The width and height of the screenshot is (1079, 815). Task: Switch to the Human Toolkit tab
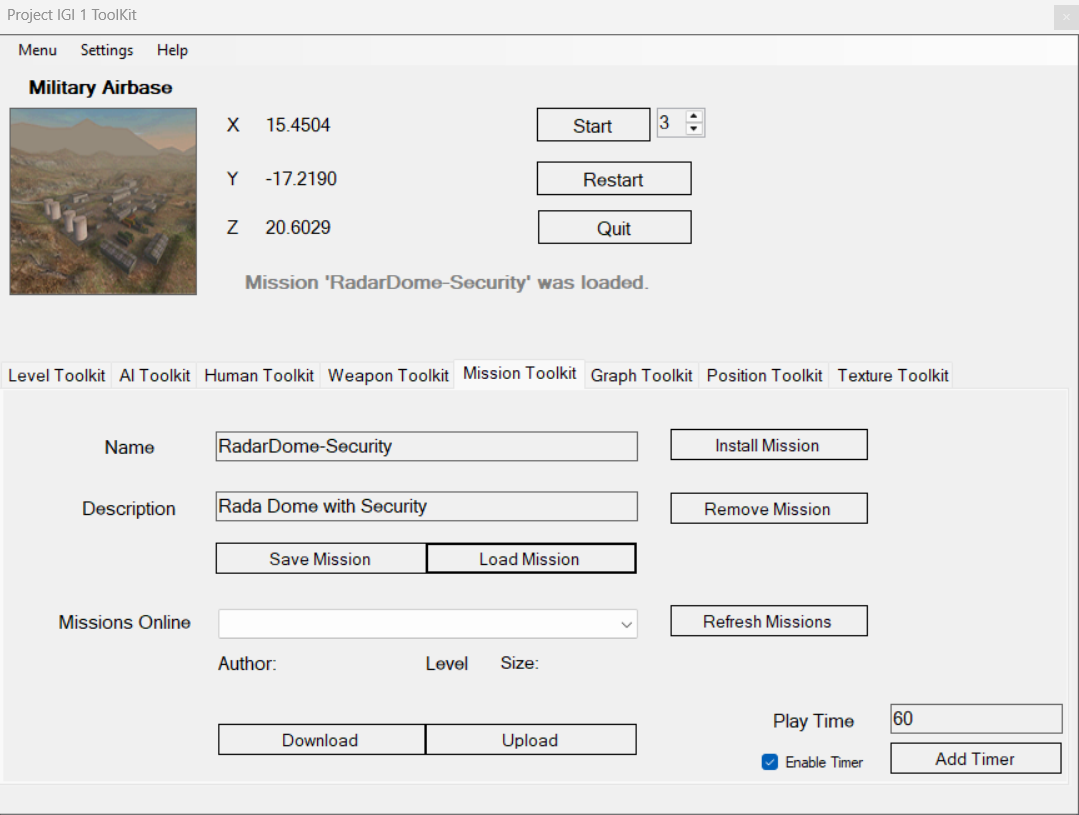(x=259, y=375)
